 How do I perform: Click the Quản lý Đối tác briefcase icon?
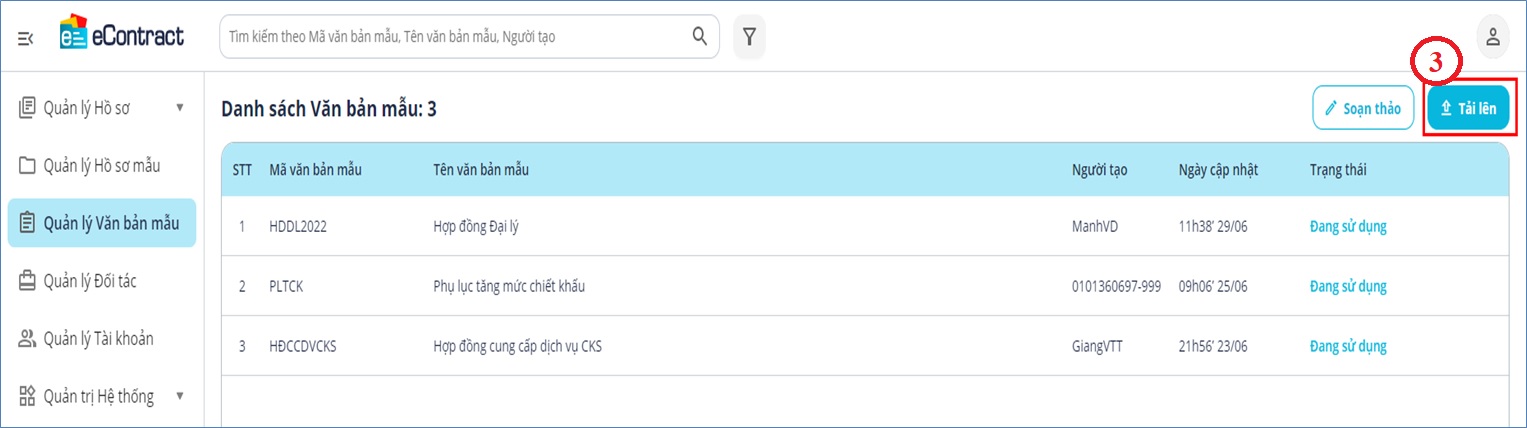(28, 282)
